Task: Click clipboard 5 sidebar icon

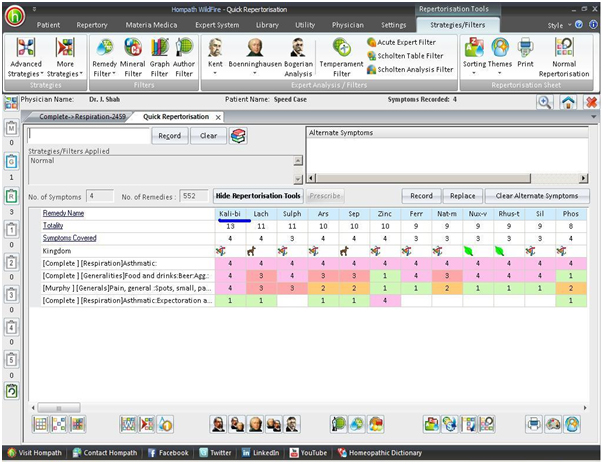Action: (12, 360)
